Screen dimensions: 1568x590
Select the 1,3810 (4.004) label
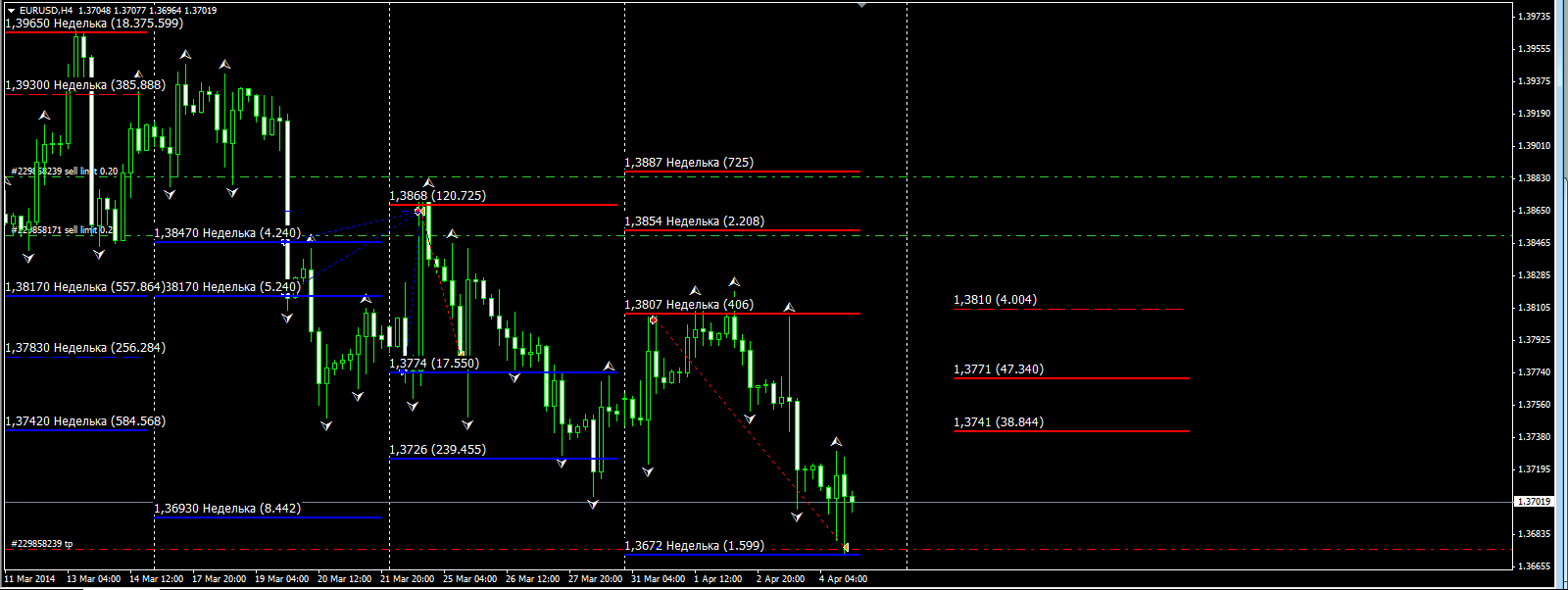(x=995, y=300)
